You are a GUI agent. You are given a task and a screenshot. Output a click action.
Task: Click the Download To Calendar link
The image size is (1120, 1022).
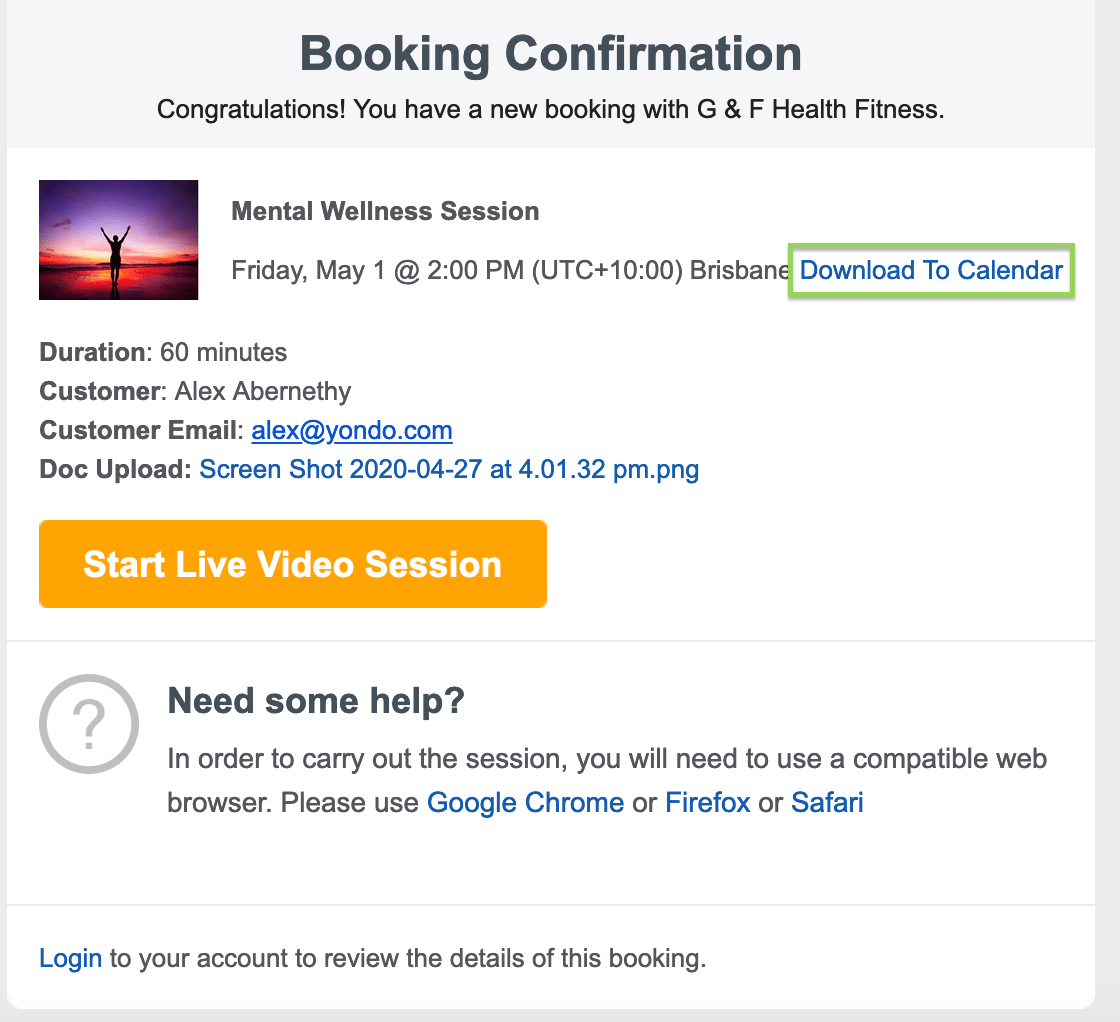931,270
